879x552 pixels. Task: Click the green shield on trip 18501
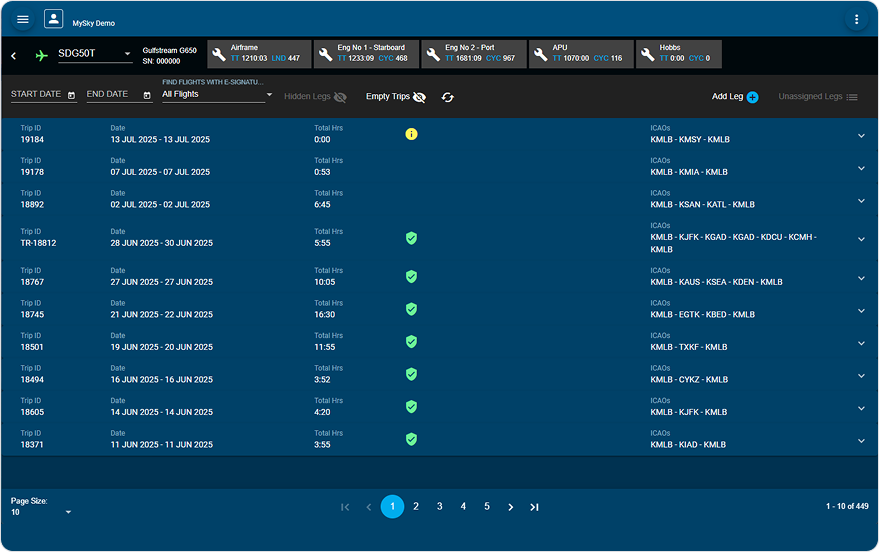(x=411, y=341)
